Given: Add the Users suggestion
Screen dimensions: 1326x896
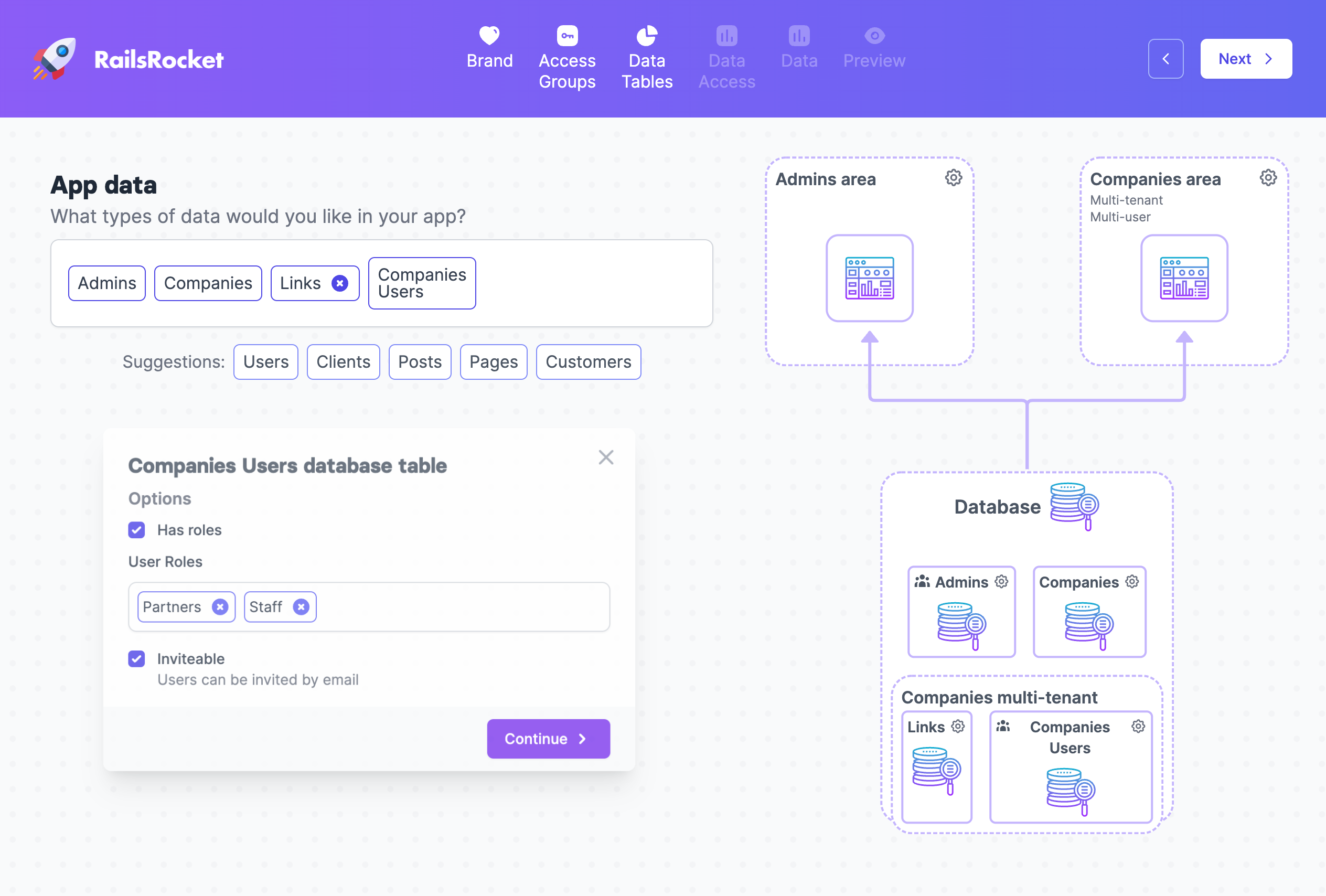Looking at the screenshot, I should pos(266,362).
